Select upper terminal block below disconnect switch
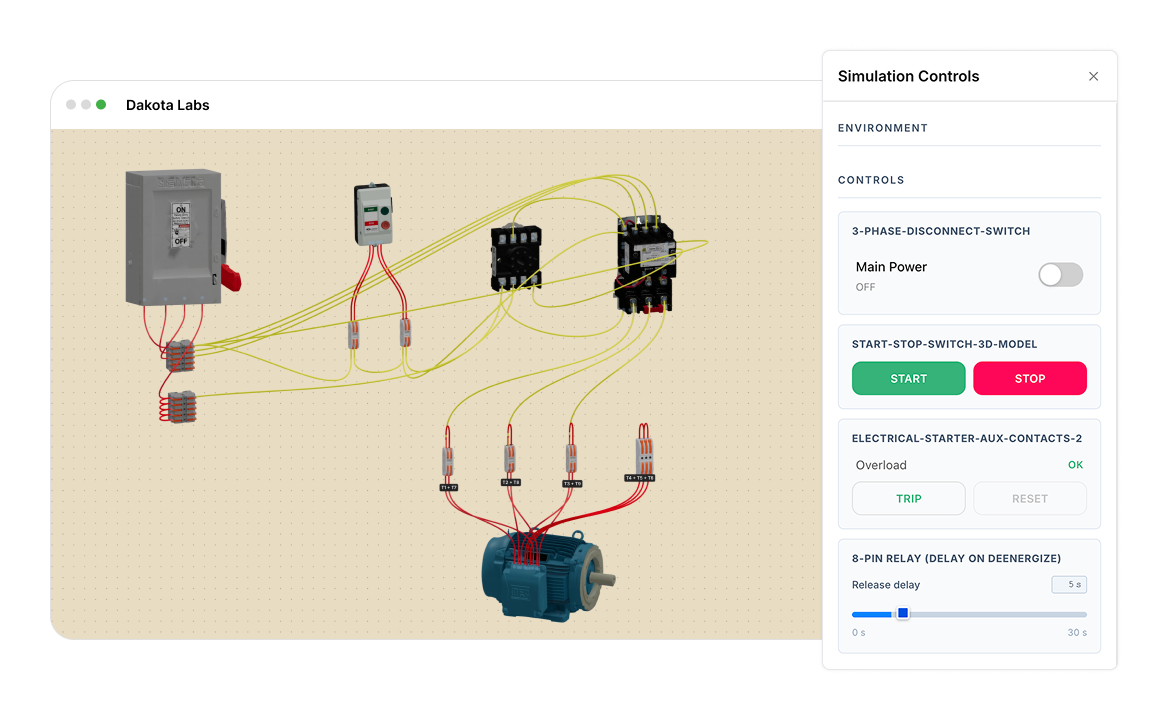The width and height of the screenshot is (1165, 719). 180,356
